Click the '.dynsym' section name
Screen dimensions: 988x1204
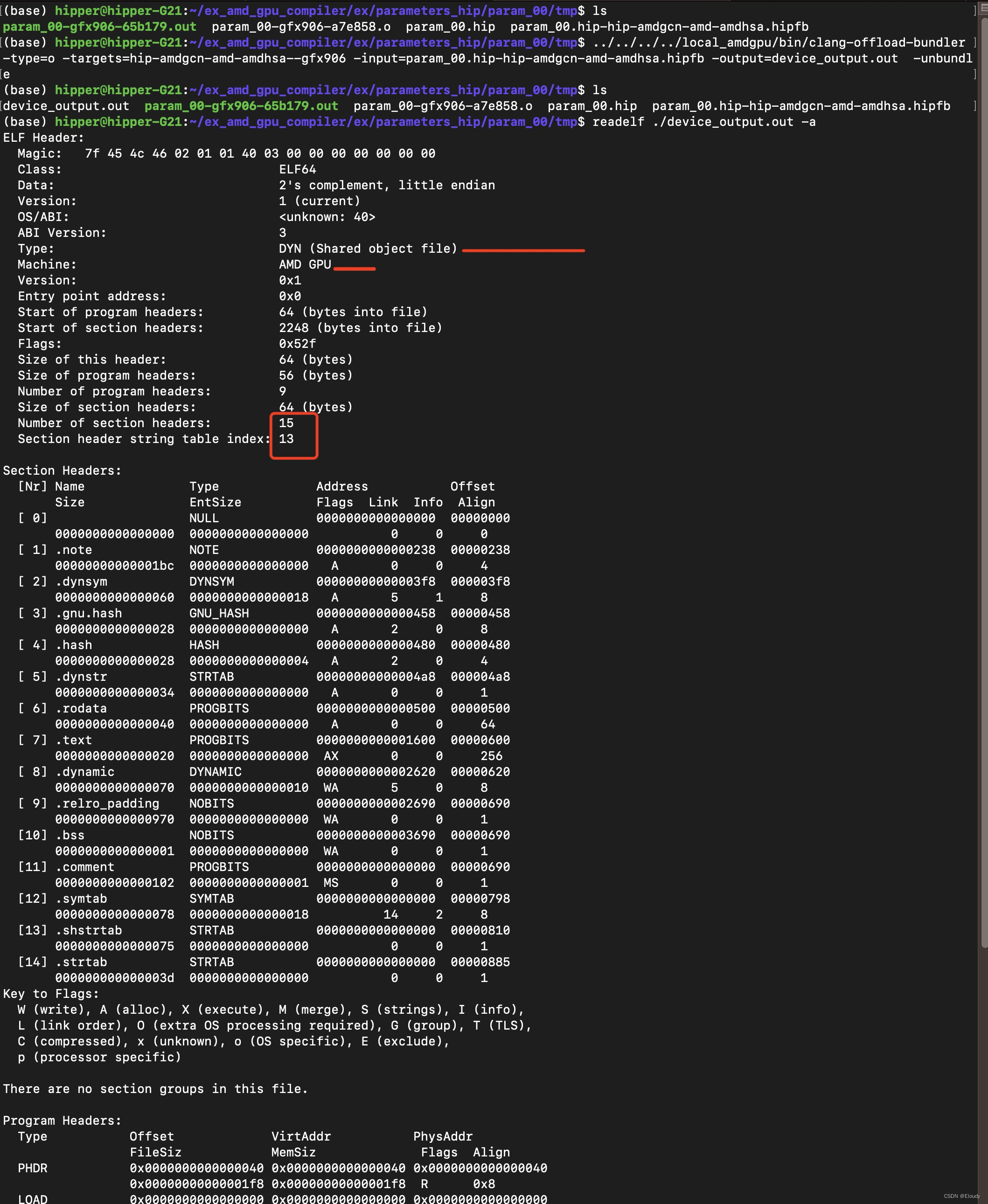point(81,582)
